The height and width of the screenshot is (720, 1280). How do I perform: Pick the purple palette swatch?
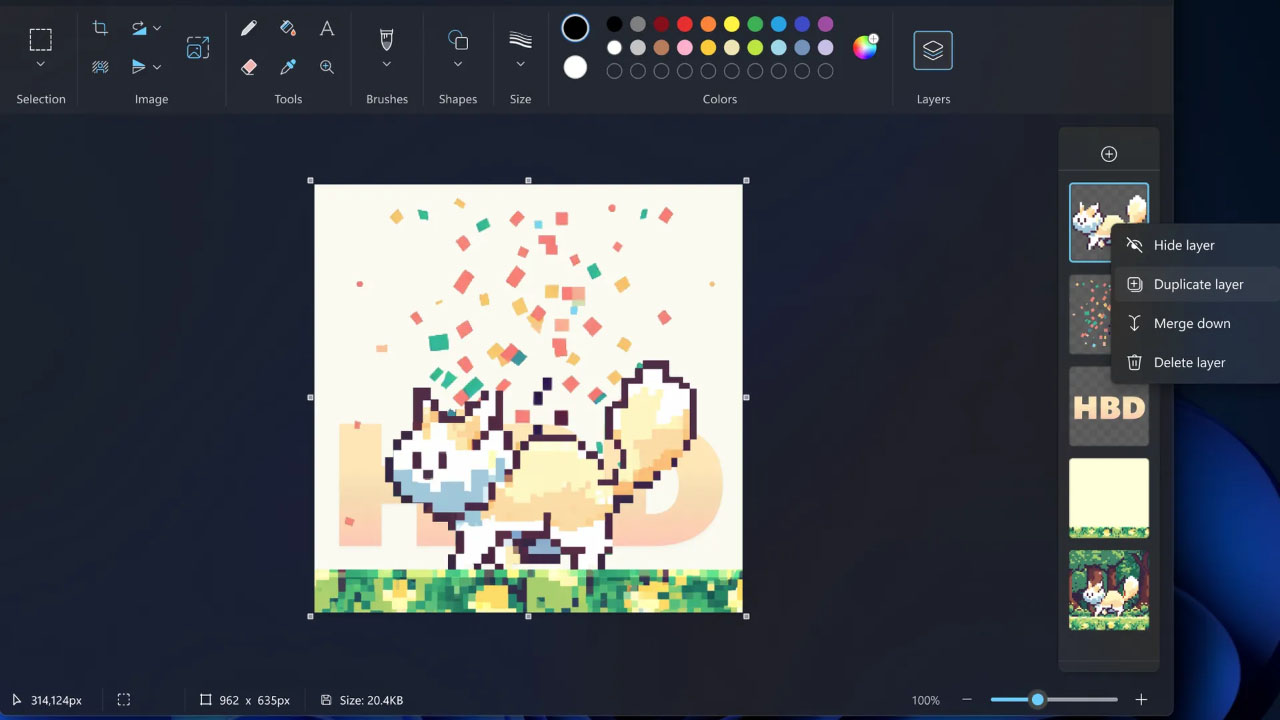[826, 24]
